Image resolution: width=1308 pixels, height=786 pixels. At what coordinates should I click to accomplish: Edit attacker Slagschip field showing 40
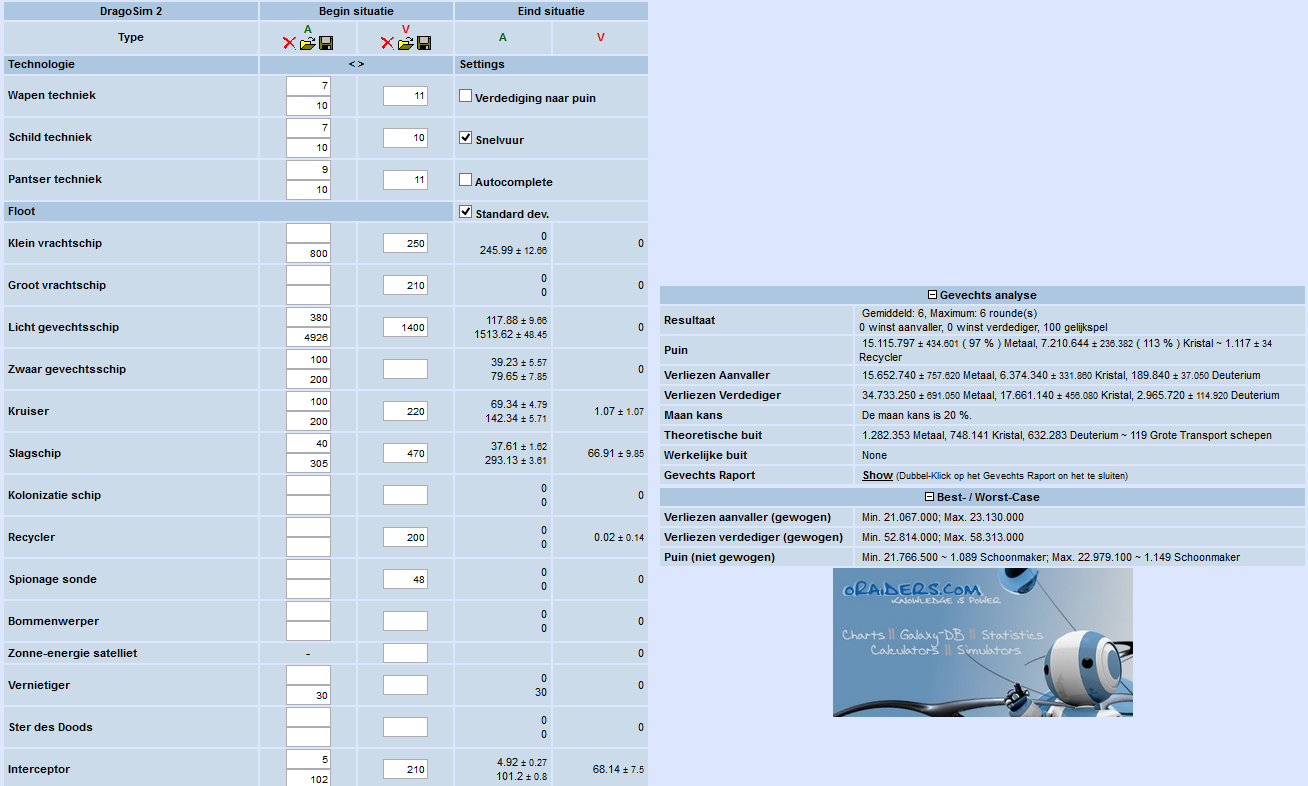(308, 443)
